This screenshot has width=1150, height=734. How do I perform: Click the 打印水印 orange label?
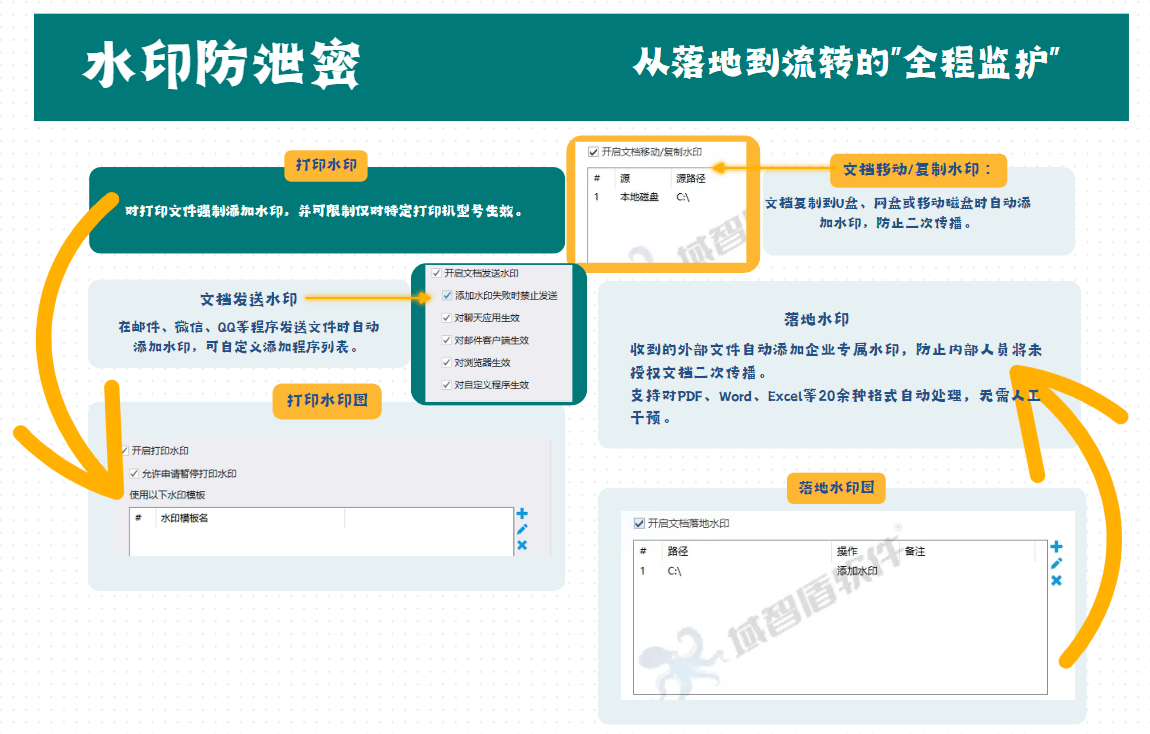(x=326, y=165)
